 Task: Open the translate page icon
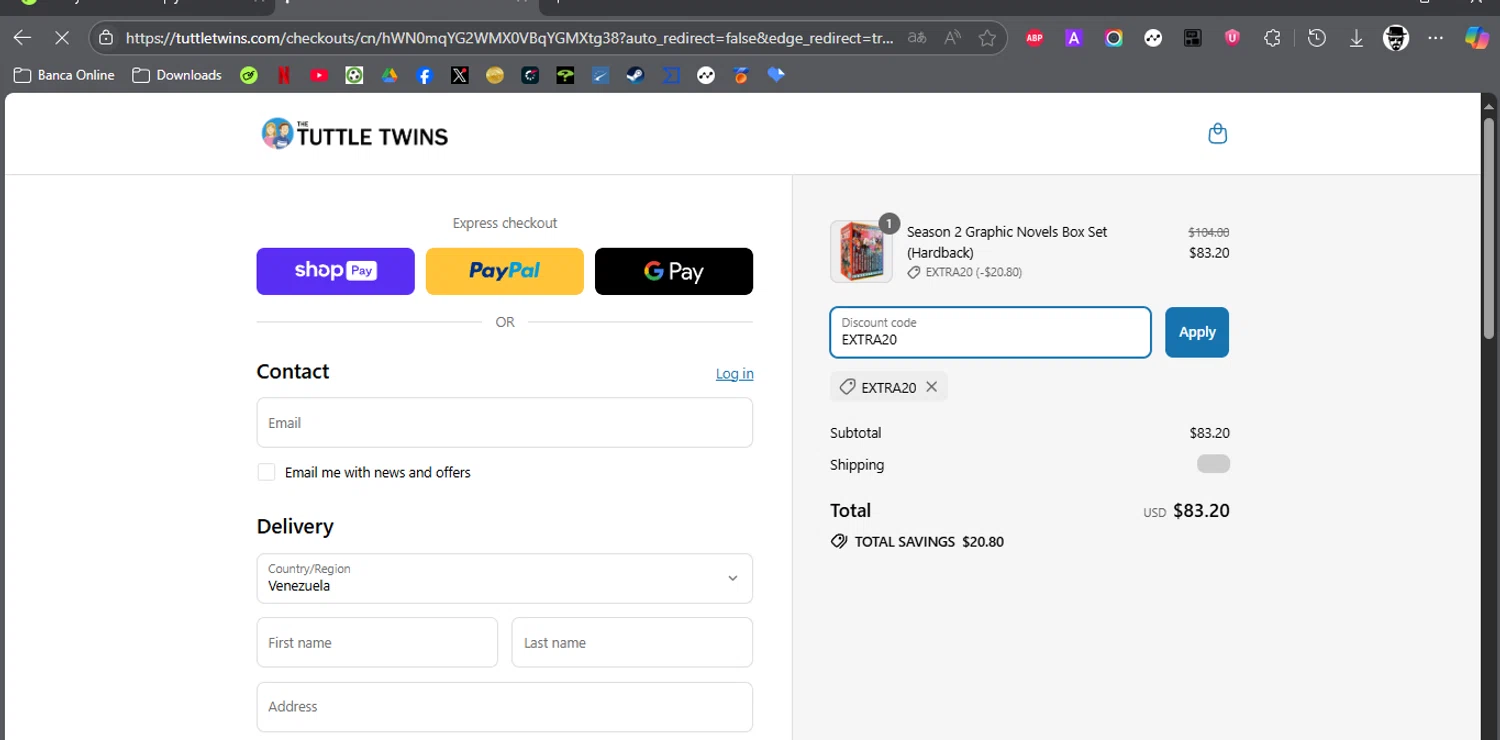pos(916,38)
